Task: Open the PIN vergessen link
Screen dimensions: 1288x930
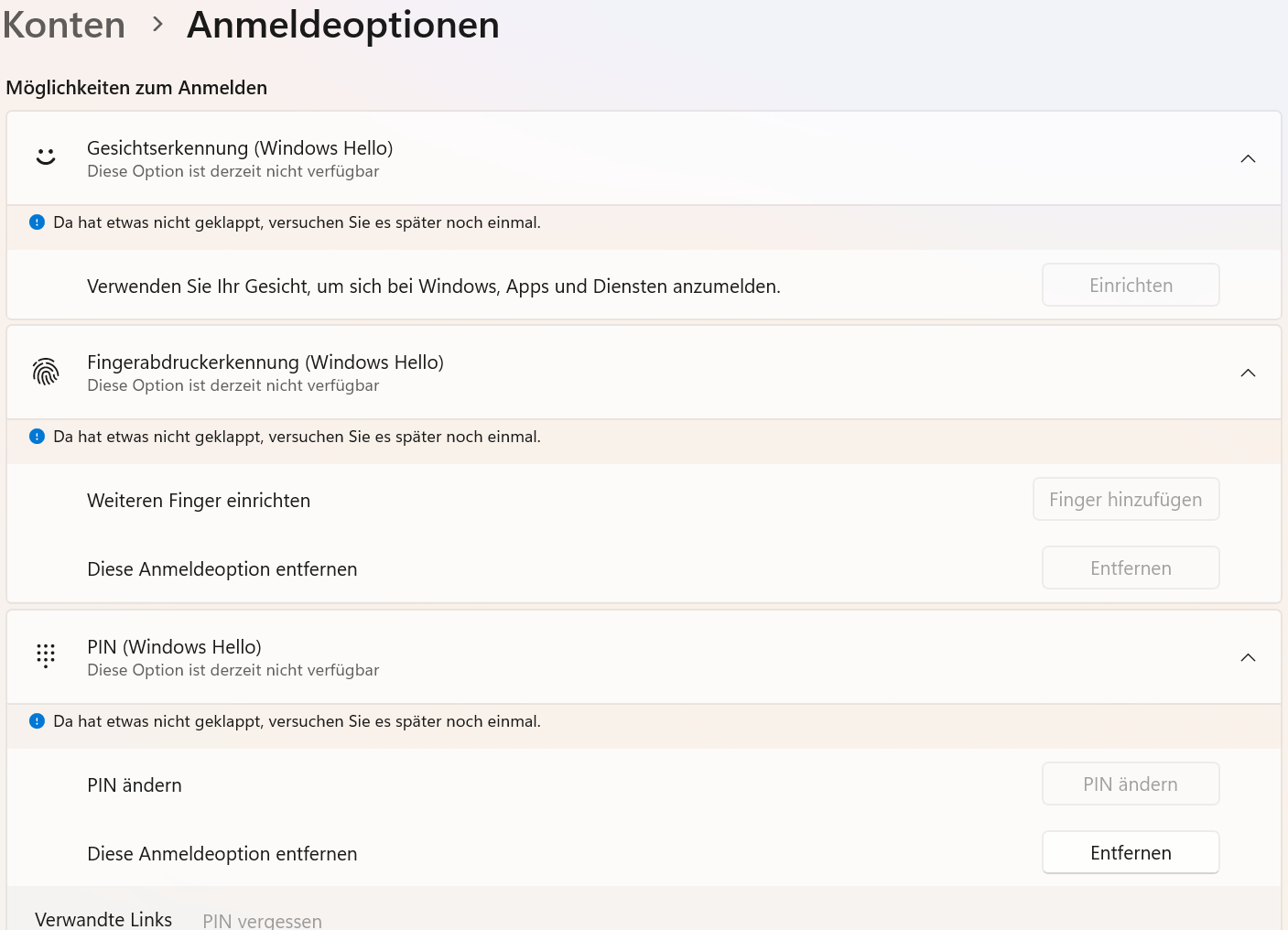Action: coord(263,921)
